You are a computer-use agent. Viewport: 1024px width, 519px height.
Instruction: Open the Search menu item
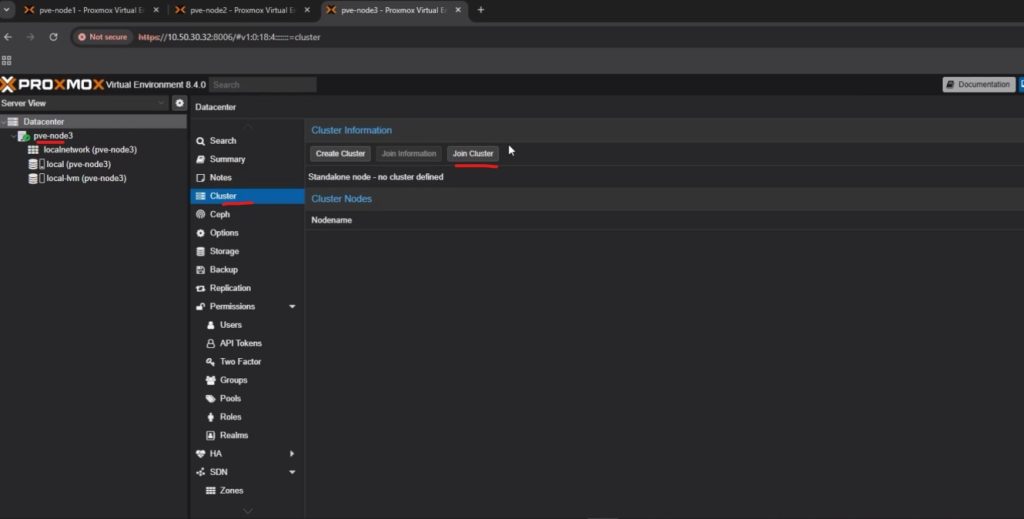click(247, 140)
